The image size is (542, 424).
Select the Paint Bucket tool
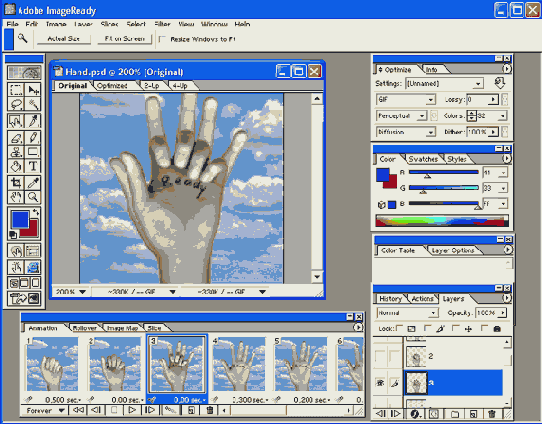click(16, 166)
